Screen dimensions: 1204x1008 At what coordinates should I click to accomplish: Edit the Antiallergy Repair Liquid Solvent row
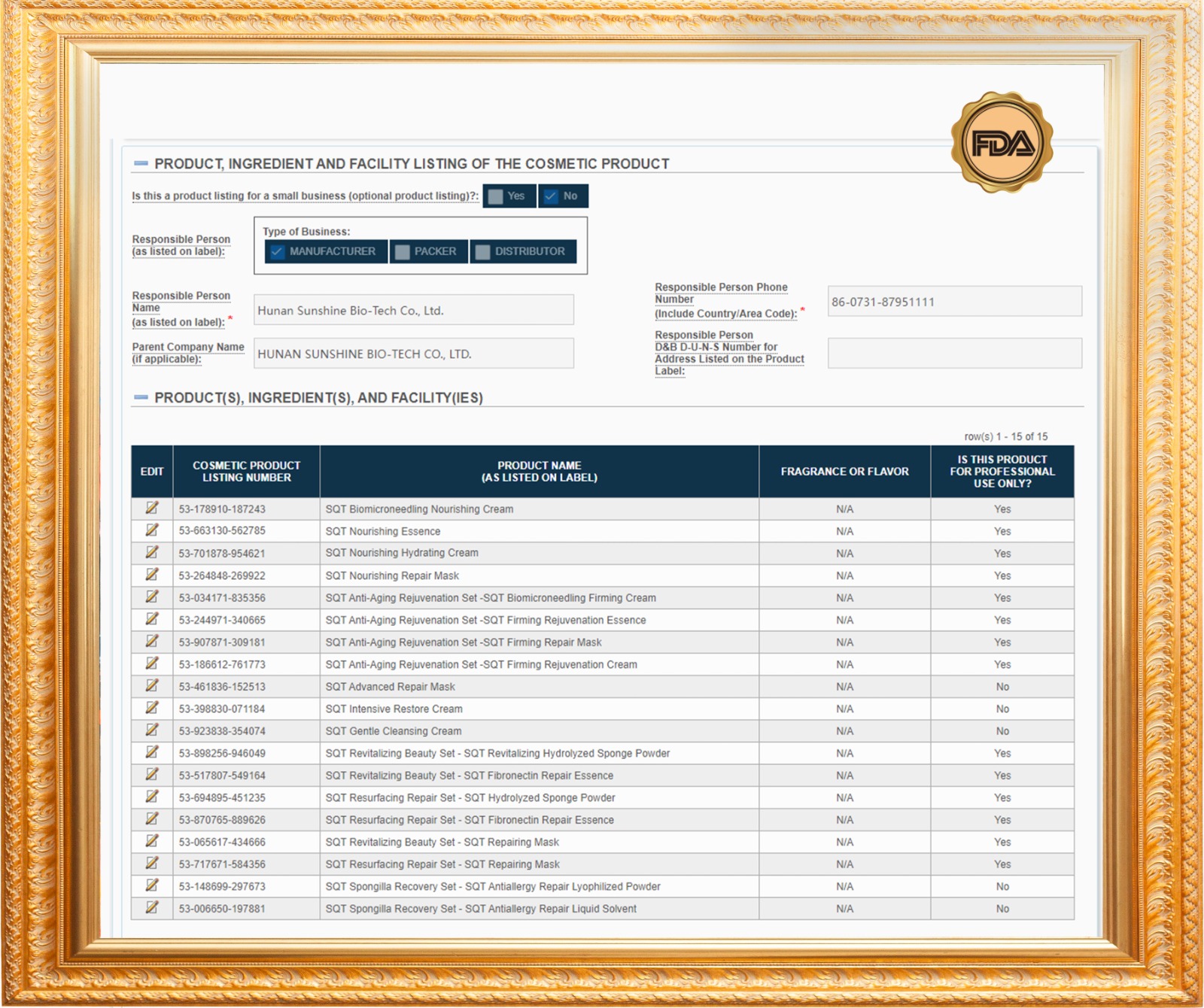tap(152, 908)
